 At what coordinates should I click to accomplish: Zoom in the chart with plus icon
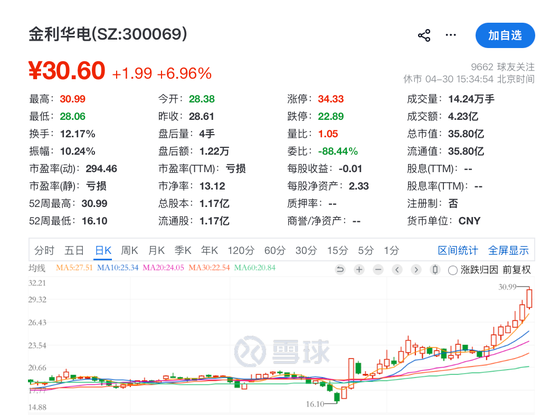pyautogui.click(x=359, y=269)
